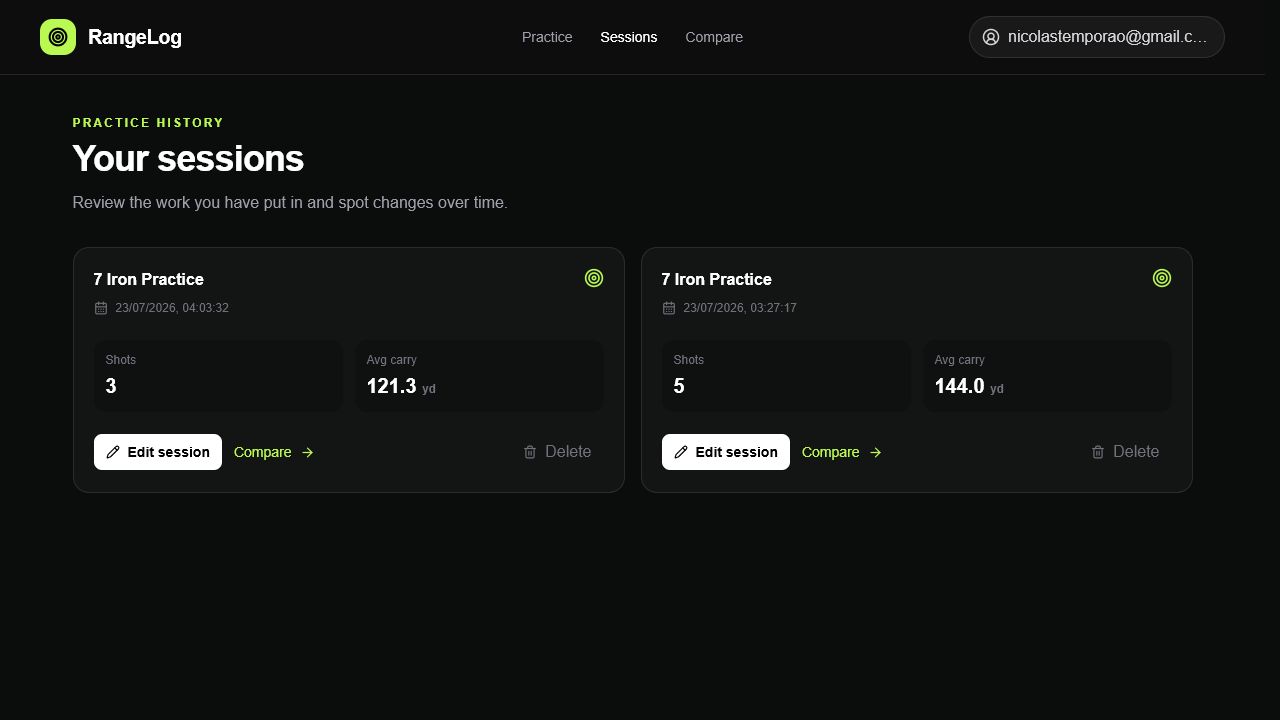Click Compare arrow icon on 04:03:32 card
This screenshot has width=1280, height=720.
308,452
